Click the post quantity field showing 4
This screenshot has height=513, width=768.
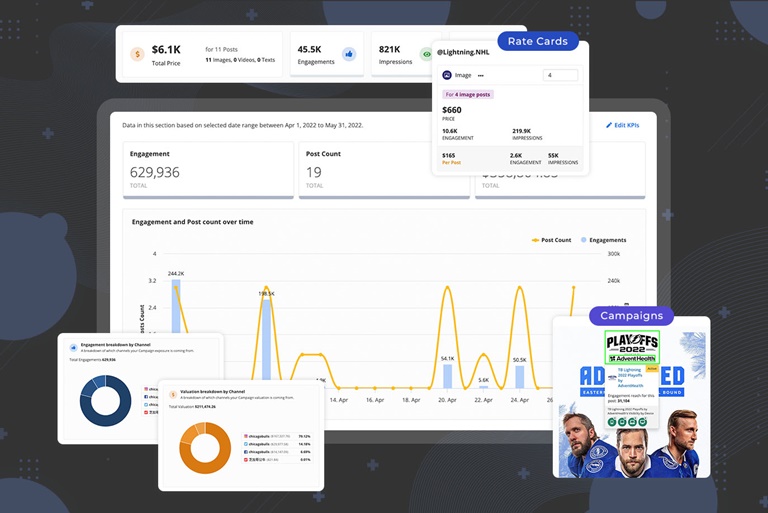(x=560, y=75)
